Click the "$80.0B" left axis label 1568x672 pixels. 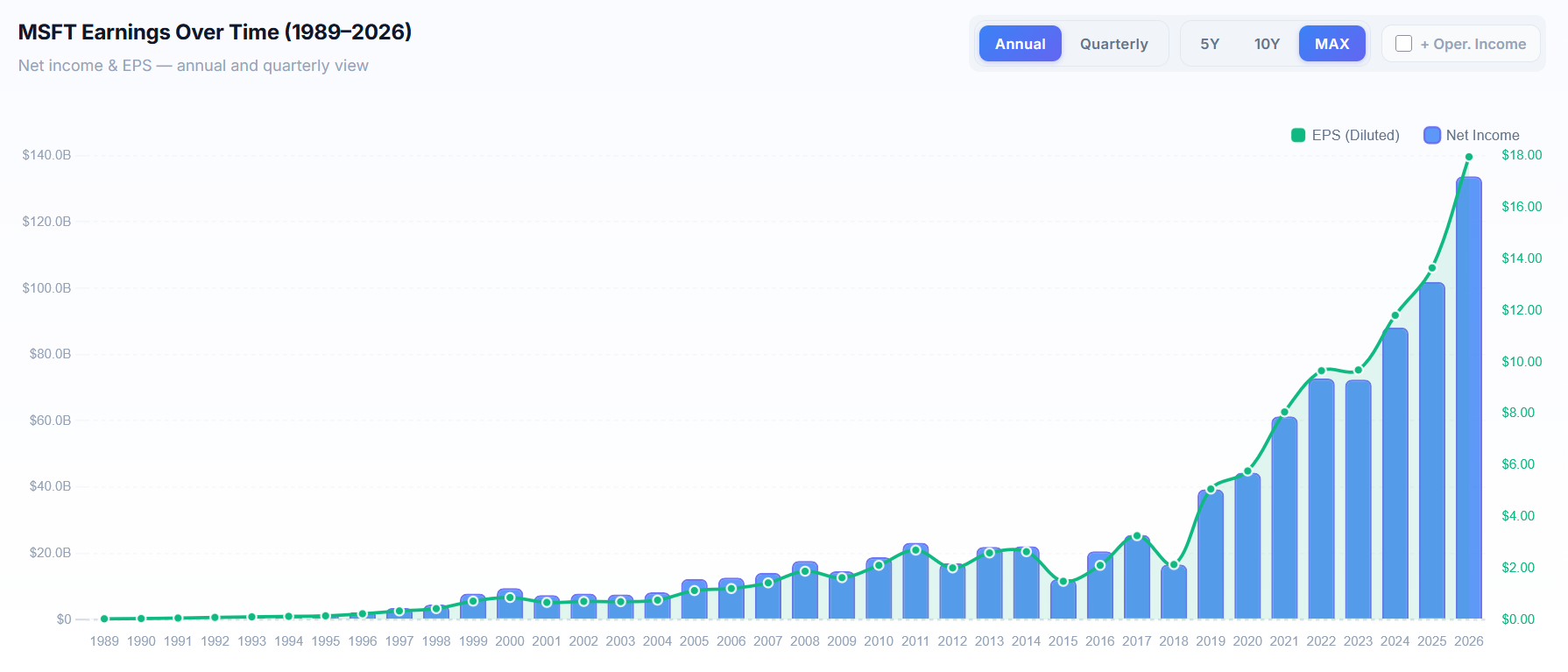[51, 354]
